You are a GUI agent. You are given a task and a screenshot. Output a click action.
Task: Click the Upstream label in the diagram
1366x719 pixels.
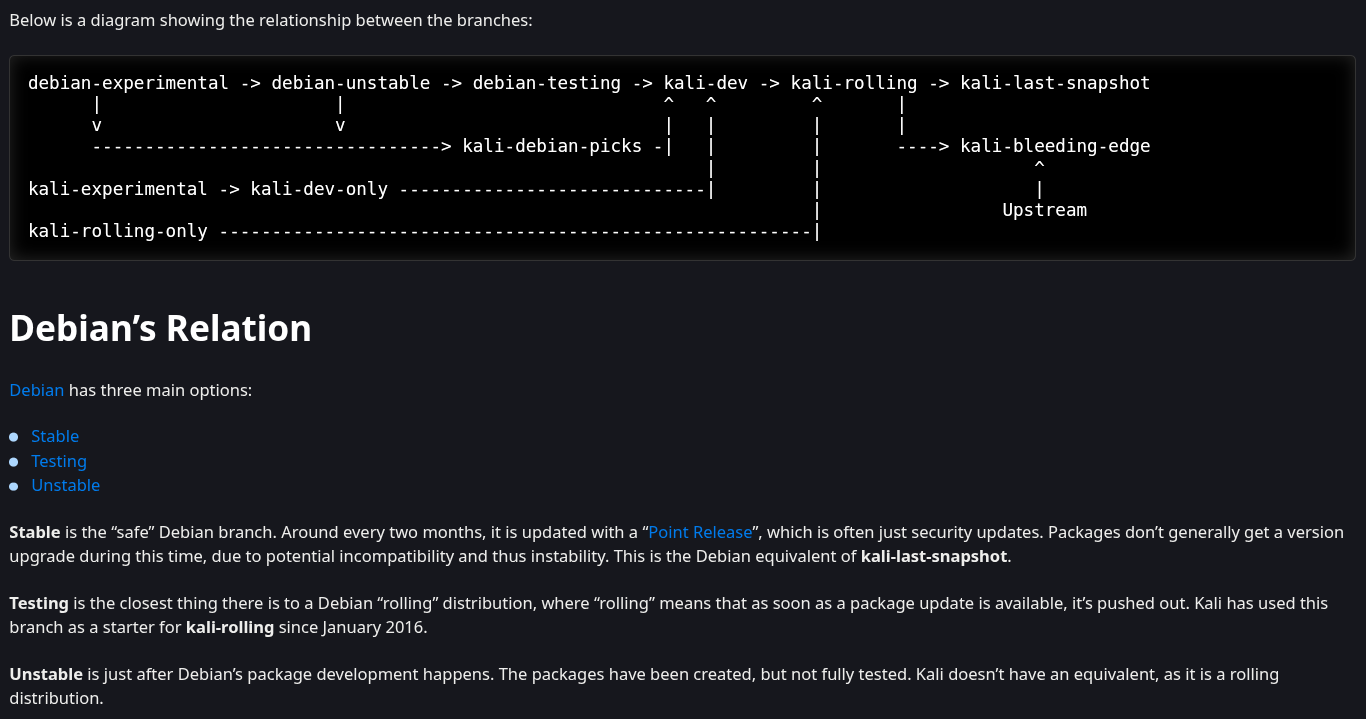pos(1044,210)
